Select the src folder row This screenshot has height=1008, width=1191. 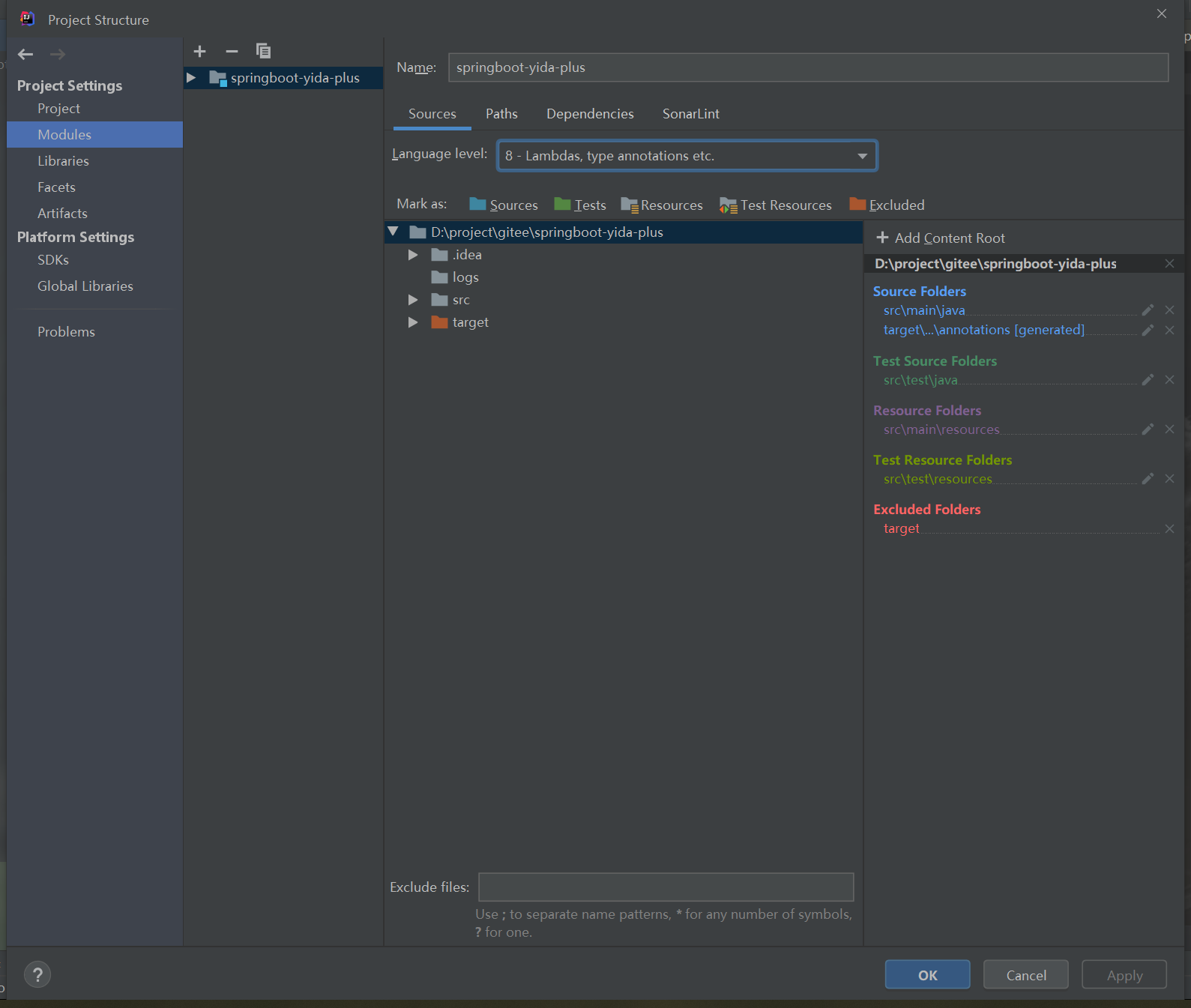(624, 300)
